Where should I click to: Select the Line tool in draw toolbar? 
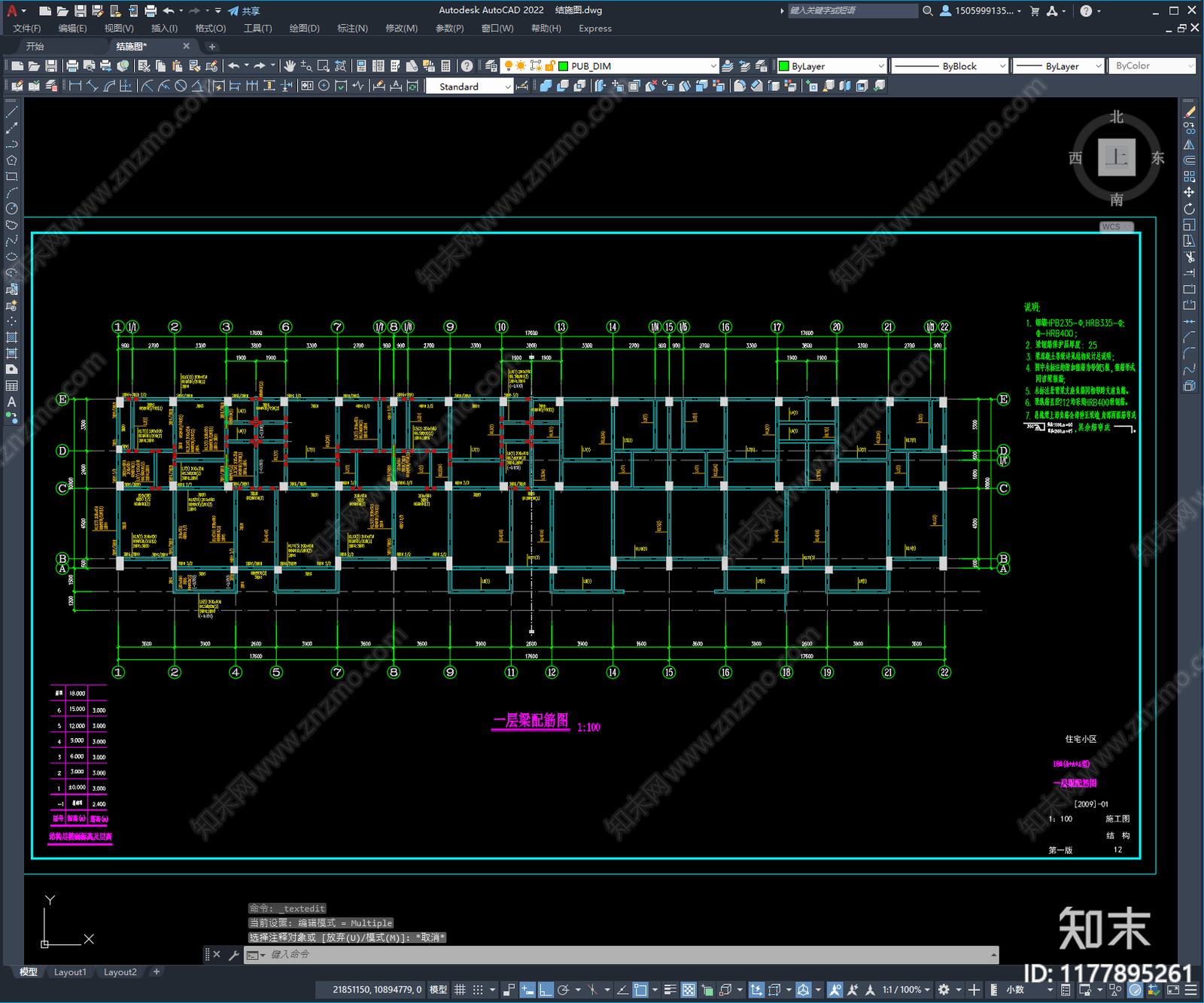click(11, 111)
